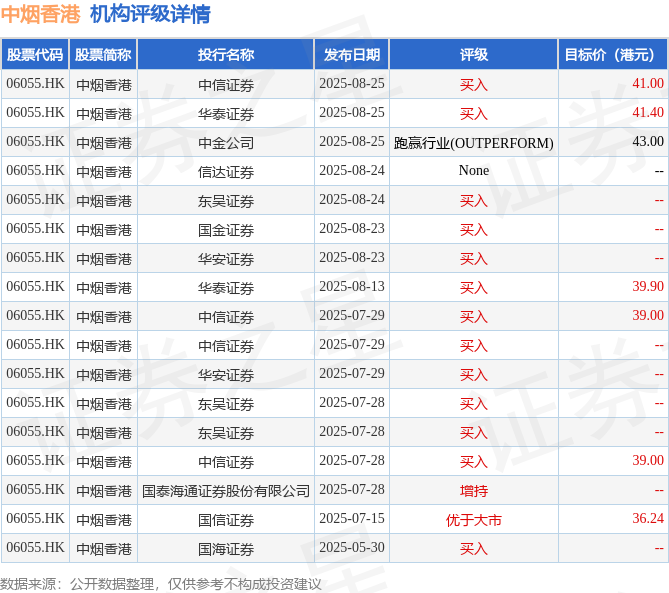
Task: Click 华泰证券 in the 2025-08-13 row
Action: pos(226,288)
